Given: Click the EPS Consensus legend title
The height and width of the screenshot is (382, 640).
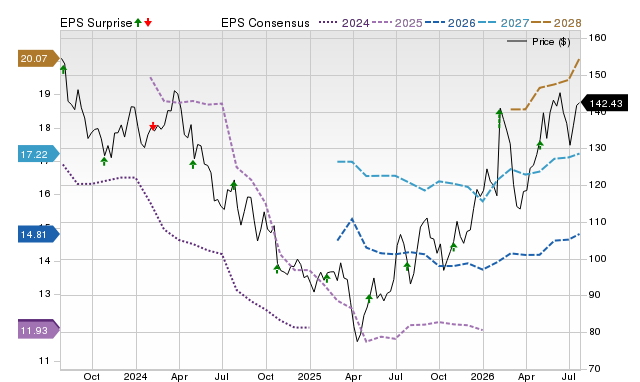Looking at the screenshot, I should coord(265,23).
